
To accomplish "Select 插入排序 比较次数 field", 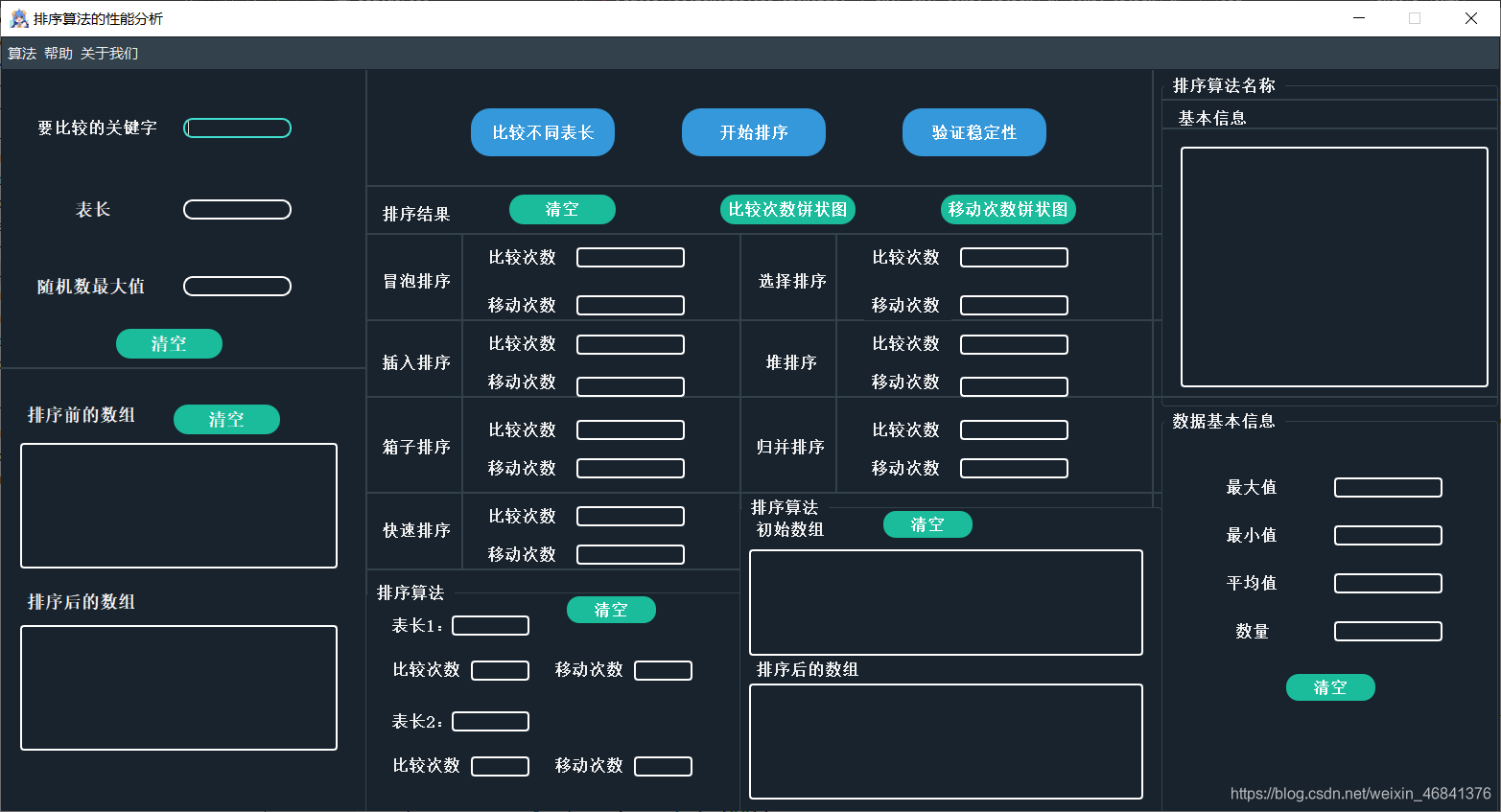I will coord(630,344).
